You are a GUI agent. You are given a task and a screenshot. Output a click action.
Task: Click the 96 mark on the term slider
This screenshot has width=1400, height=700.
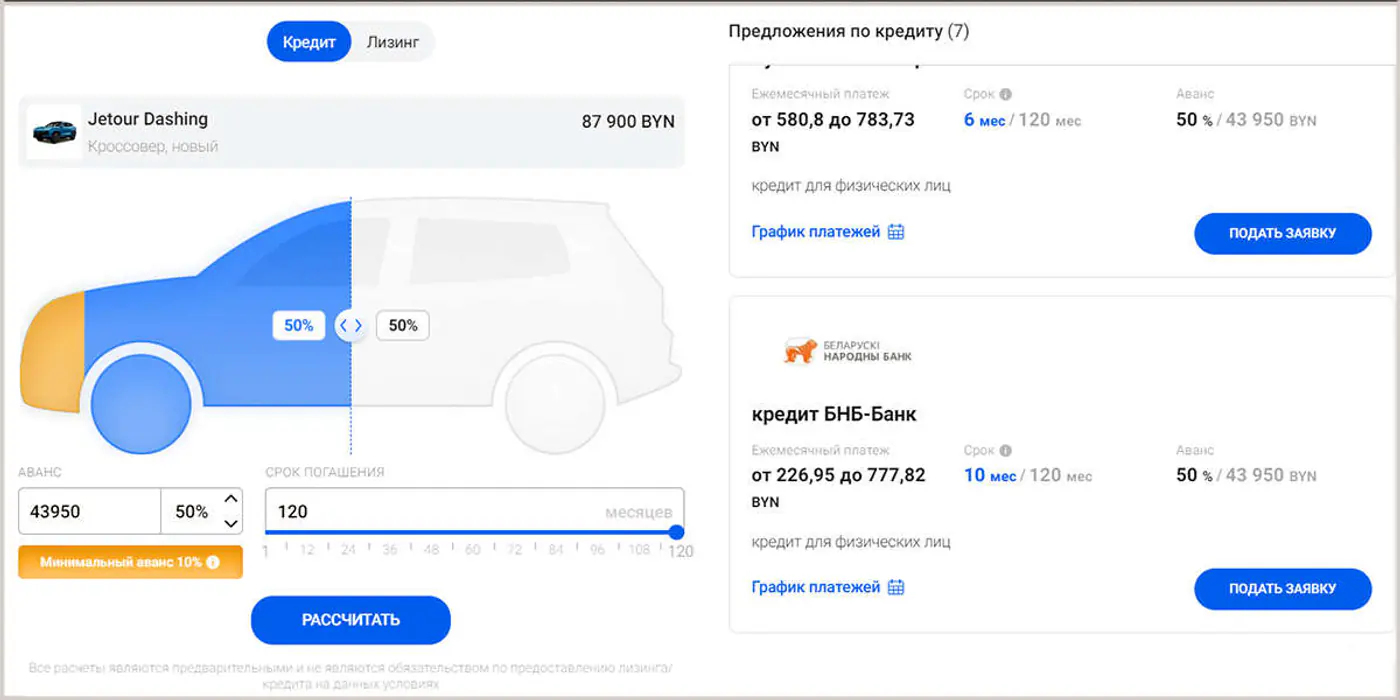click(x=597, y=550)
